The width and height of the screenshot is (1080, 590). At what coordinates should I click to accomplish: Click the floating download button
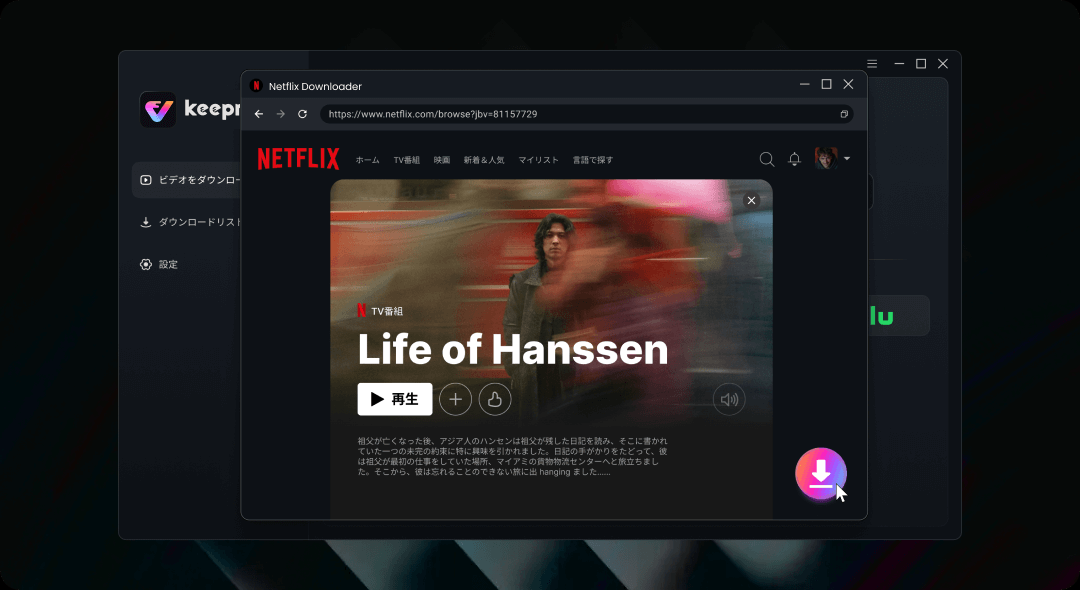[x=820, y=474]
